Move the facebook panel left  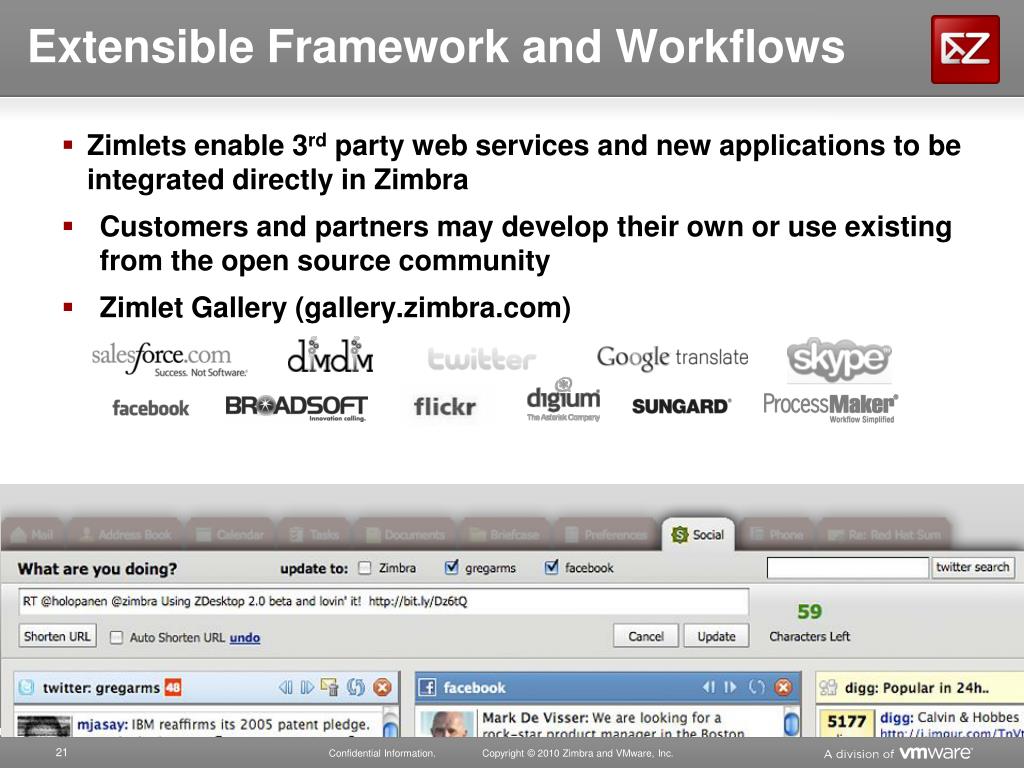tap(709, 687)
